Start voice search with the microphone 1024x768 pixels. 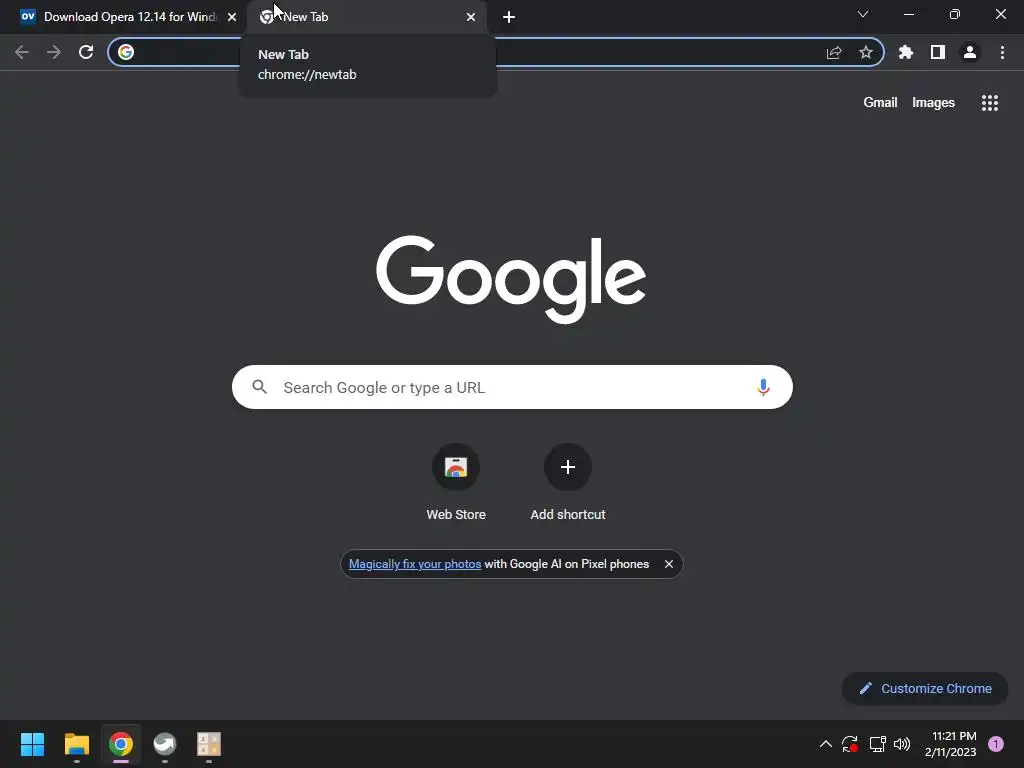[763, 387]
